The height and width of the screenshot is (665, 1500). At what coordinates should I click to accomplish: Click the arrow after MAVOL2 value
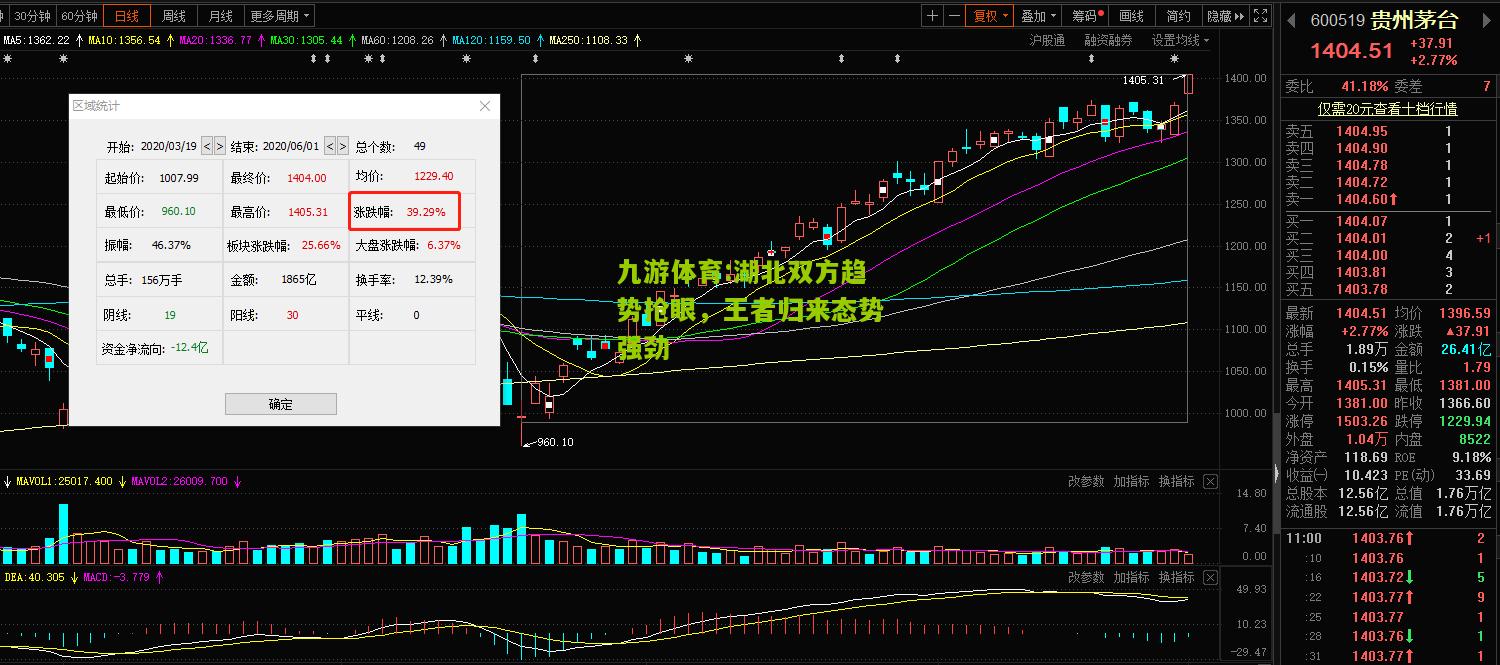click(x=237, y=481)
